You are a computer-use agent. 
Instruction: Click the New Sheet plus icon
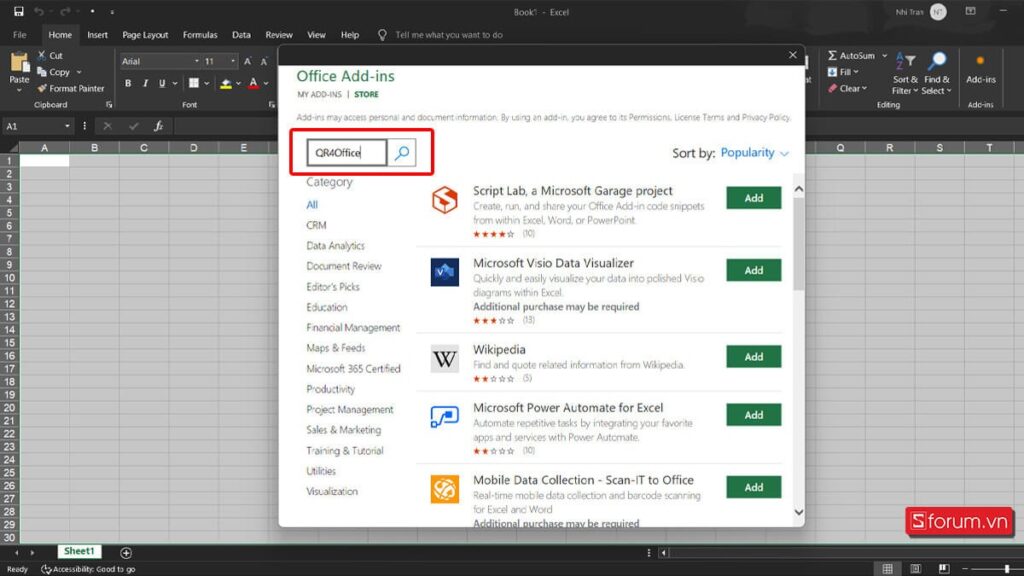[126, 552]
